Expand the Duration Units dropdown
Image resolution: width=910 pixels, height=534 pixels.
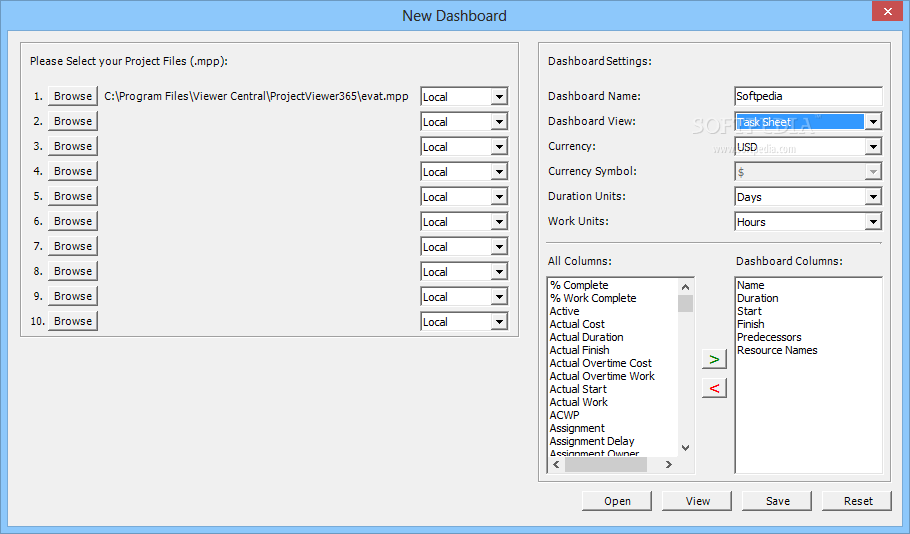point(873,196)
